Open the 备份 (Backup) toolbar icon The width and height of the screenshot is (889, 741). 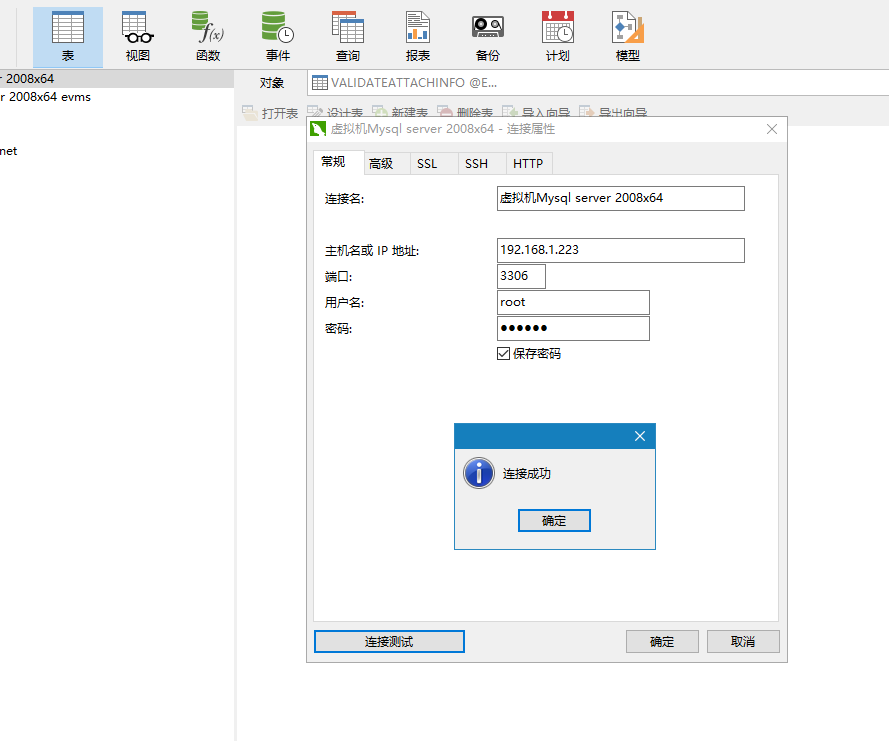click(488, 37)
